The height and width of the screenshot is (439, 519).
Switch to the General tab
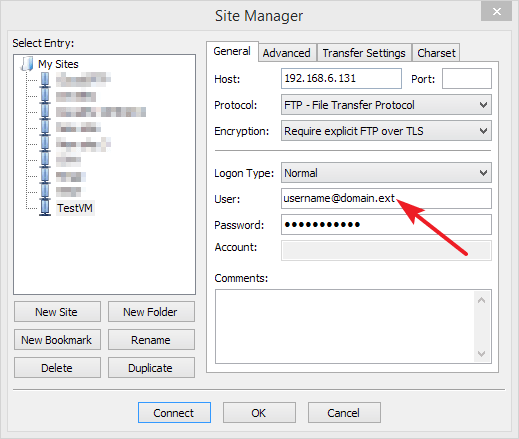[x=232, y=51]
